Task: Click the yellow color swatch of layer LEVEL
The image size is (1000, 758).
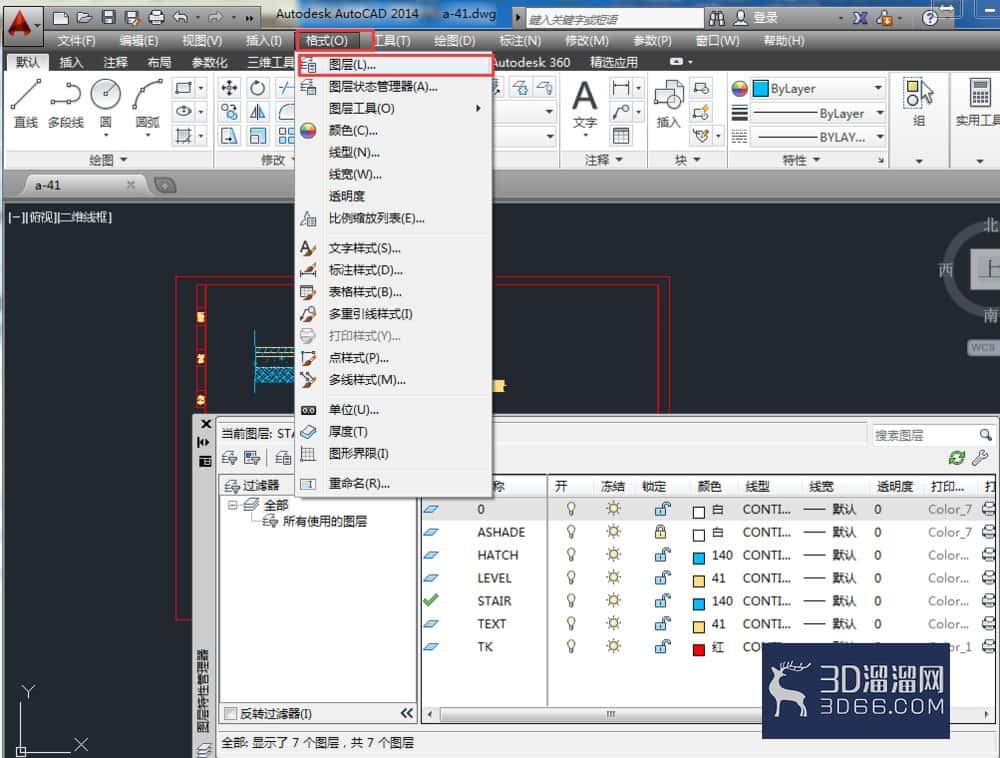Action: click(699, 581)
